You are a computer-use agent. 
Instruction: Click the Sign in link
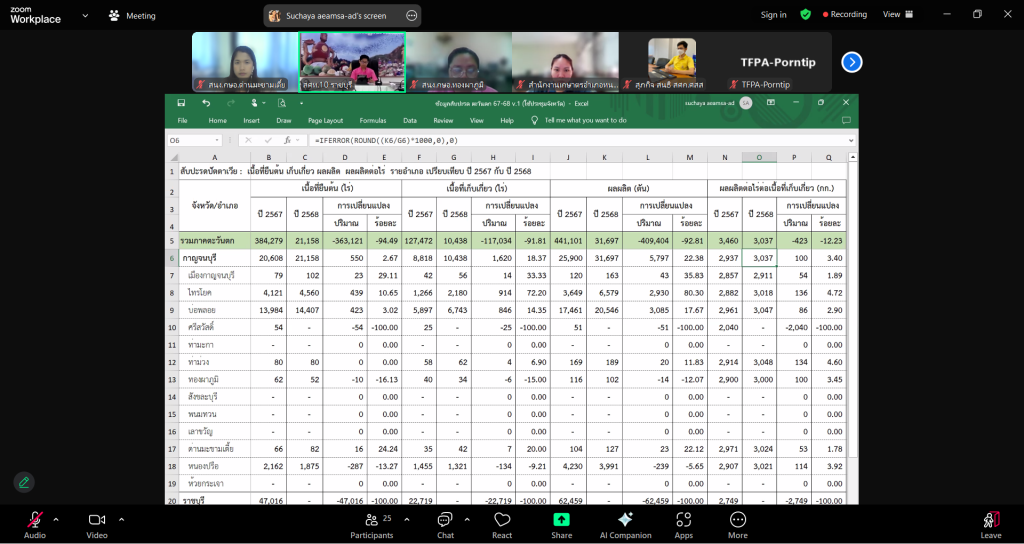[x=773, y=15]
